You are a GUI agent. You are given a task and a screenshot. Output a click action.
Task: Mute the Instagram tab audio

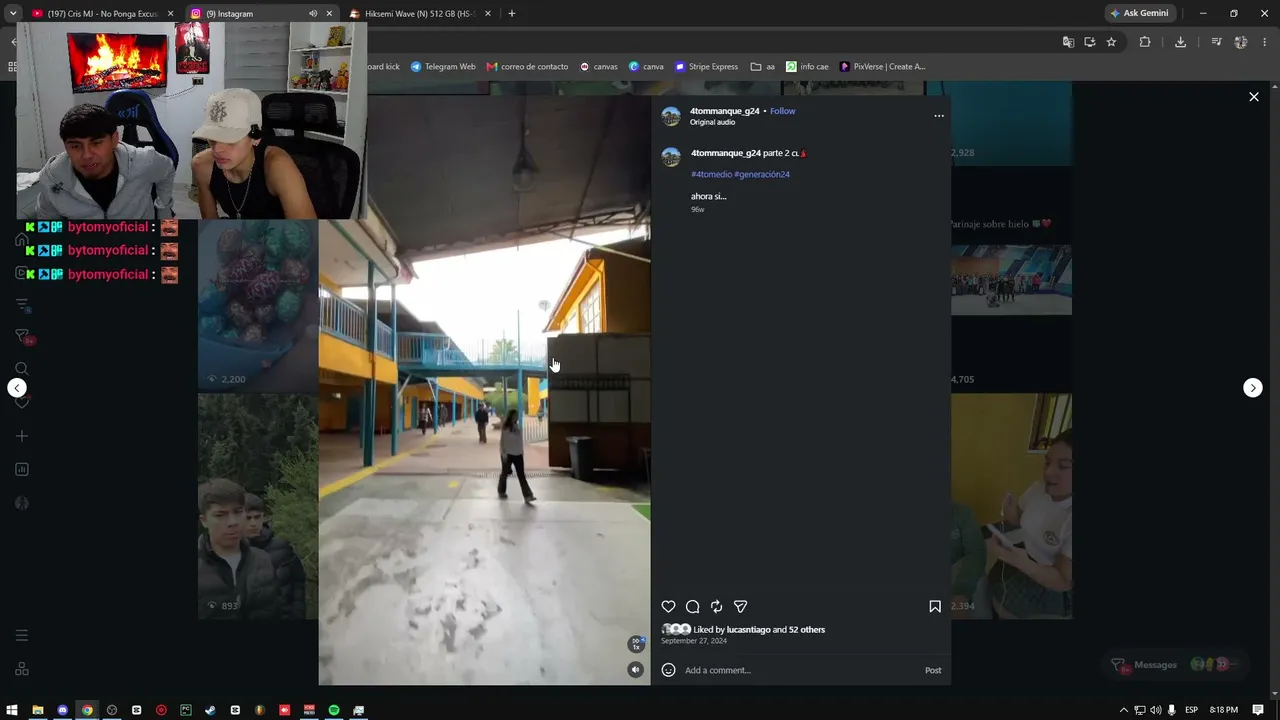[313, 14]
